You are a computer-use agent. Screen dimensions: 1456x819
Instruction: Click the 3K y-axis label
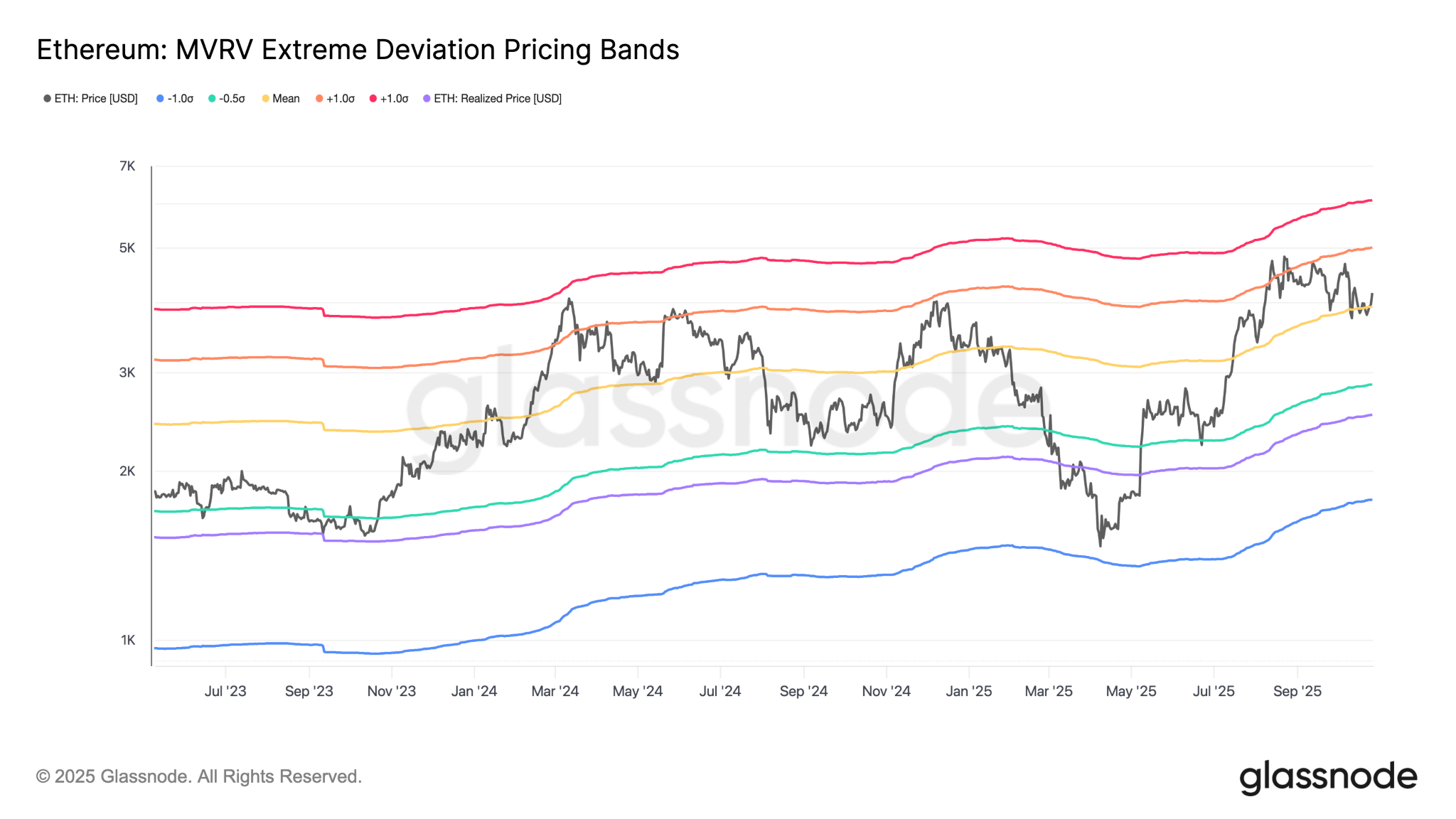tap(127, 373)
